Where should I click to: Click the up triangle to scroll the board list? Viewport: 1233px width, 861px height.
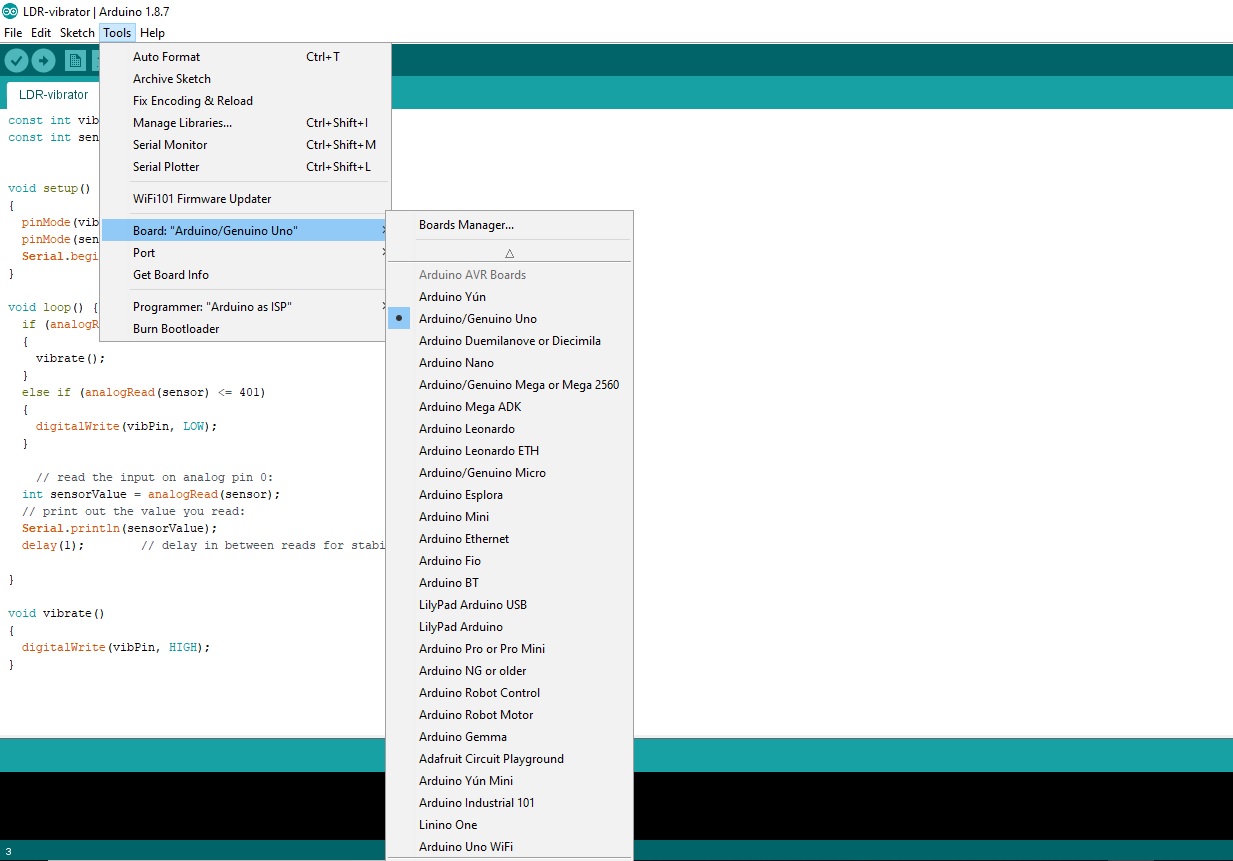(509, 254)
